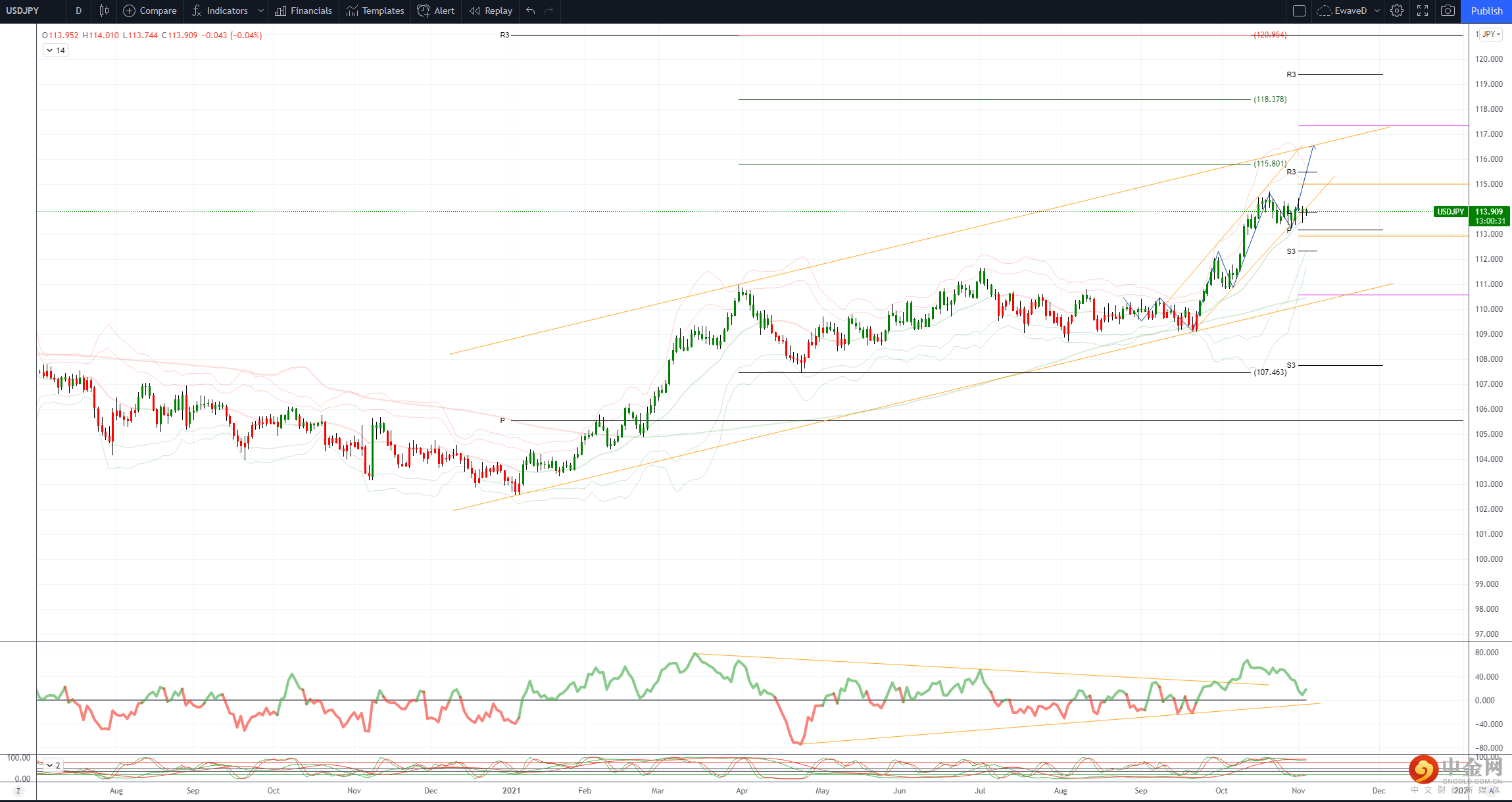Change the D timeframe interval
The height and width of the screenshot is (802, 1512).
[x=78, y=11]
